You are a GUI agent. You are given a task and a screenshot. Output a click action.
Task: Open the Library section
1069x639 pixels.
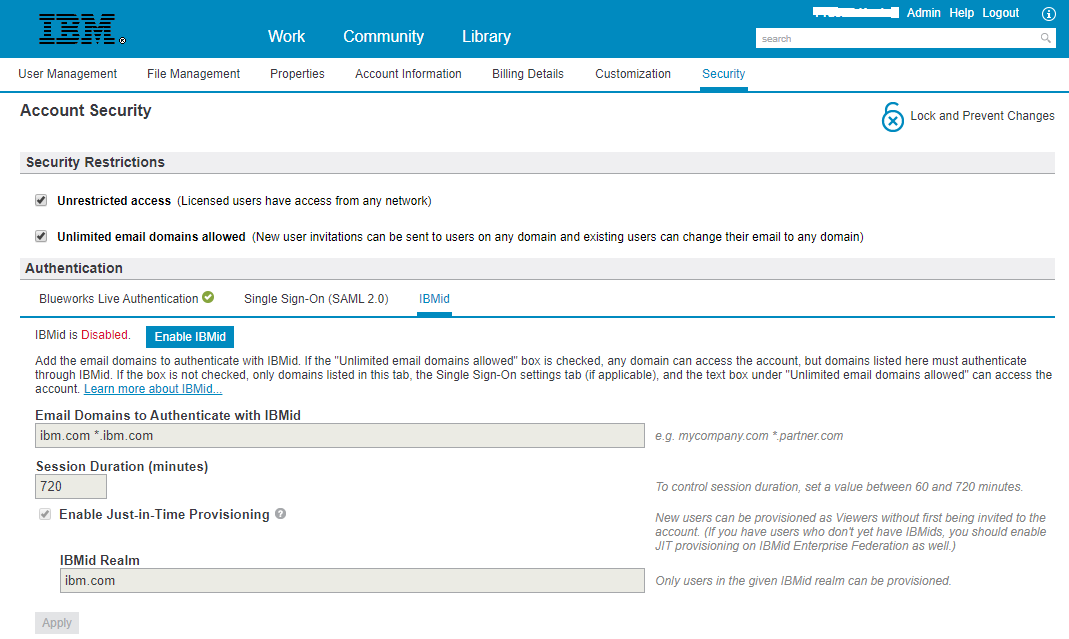486,36
